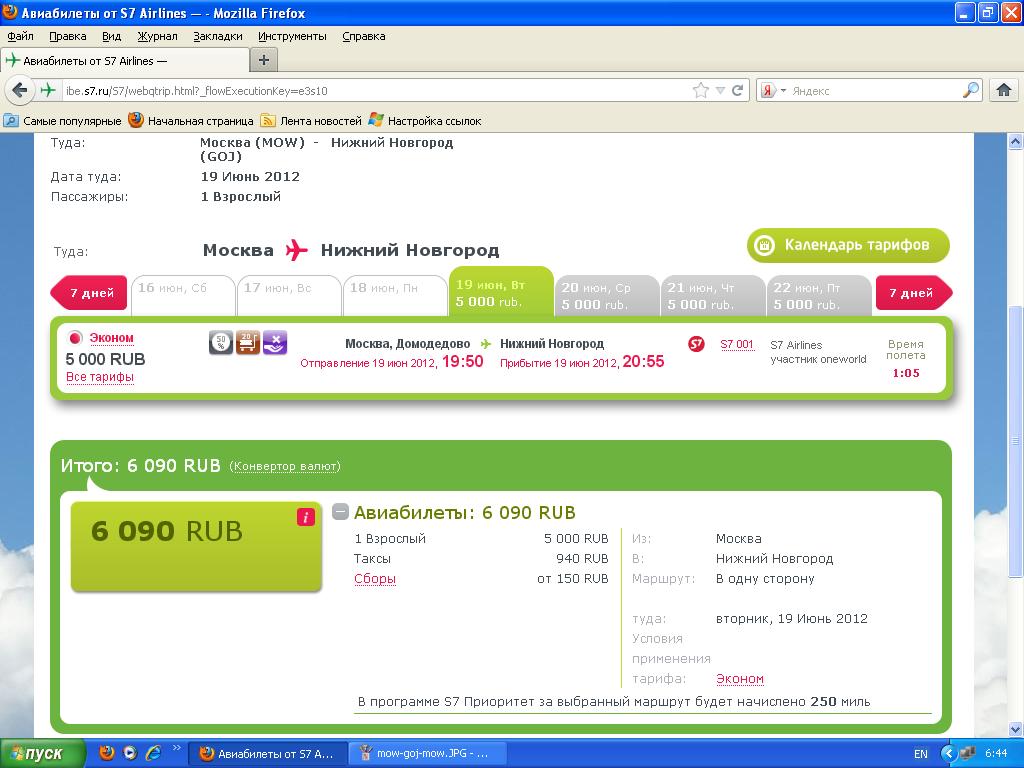Click the Яндекс search input field
Image resolution: width=1024 pixels, height=768 pixels.
point(875,90)
